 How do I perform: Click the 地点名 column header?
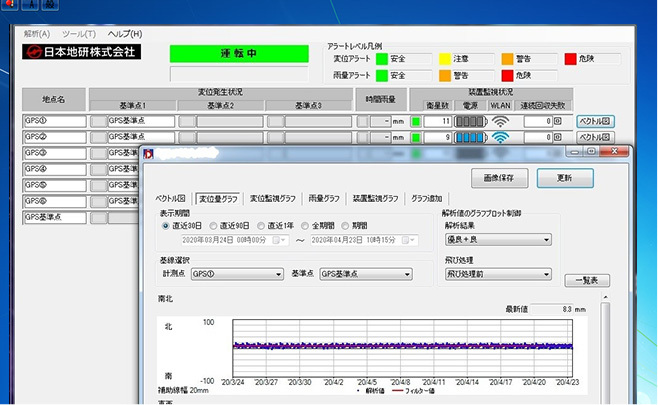[54, 99]
